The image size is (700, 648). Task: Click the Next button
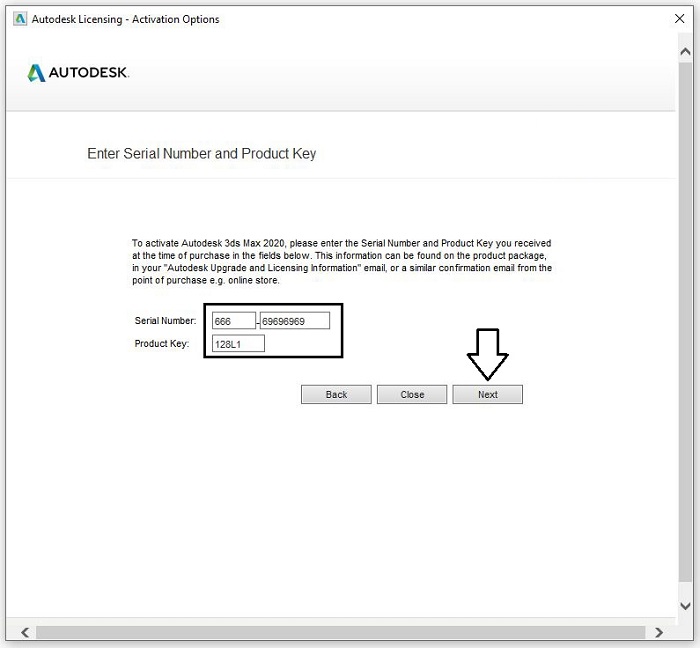(x=488, y=395)
